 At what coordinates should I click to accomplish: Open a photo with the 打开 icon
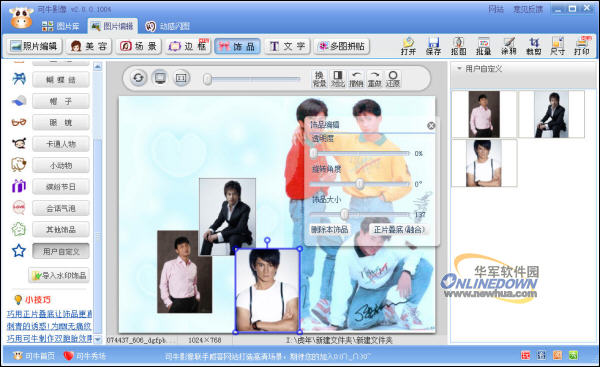tap(408, 46)
